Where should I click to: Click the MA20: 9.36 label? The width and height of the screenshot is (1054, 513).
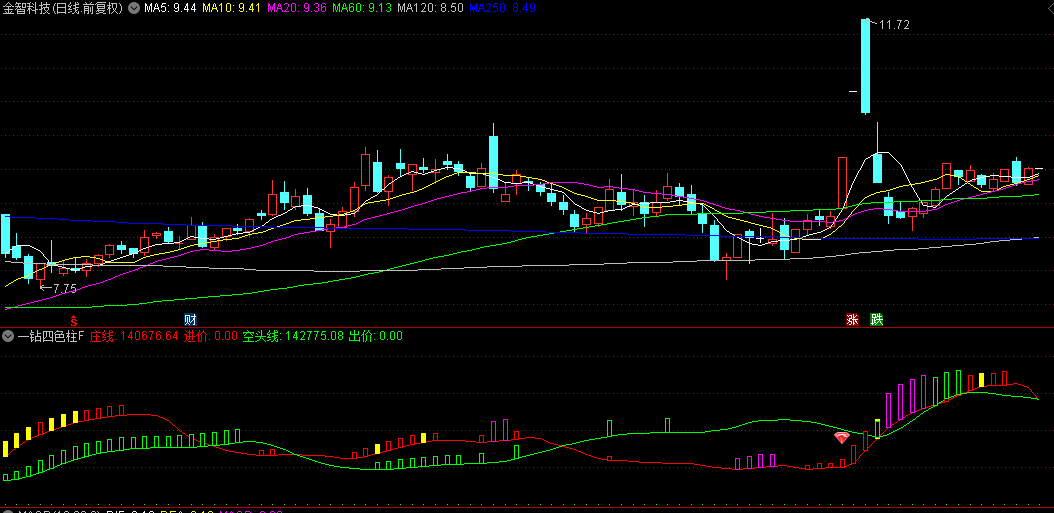[296, 8]
